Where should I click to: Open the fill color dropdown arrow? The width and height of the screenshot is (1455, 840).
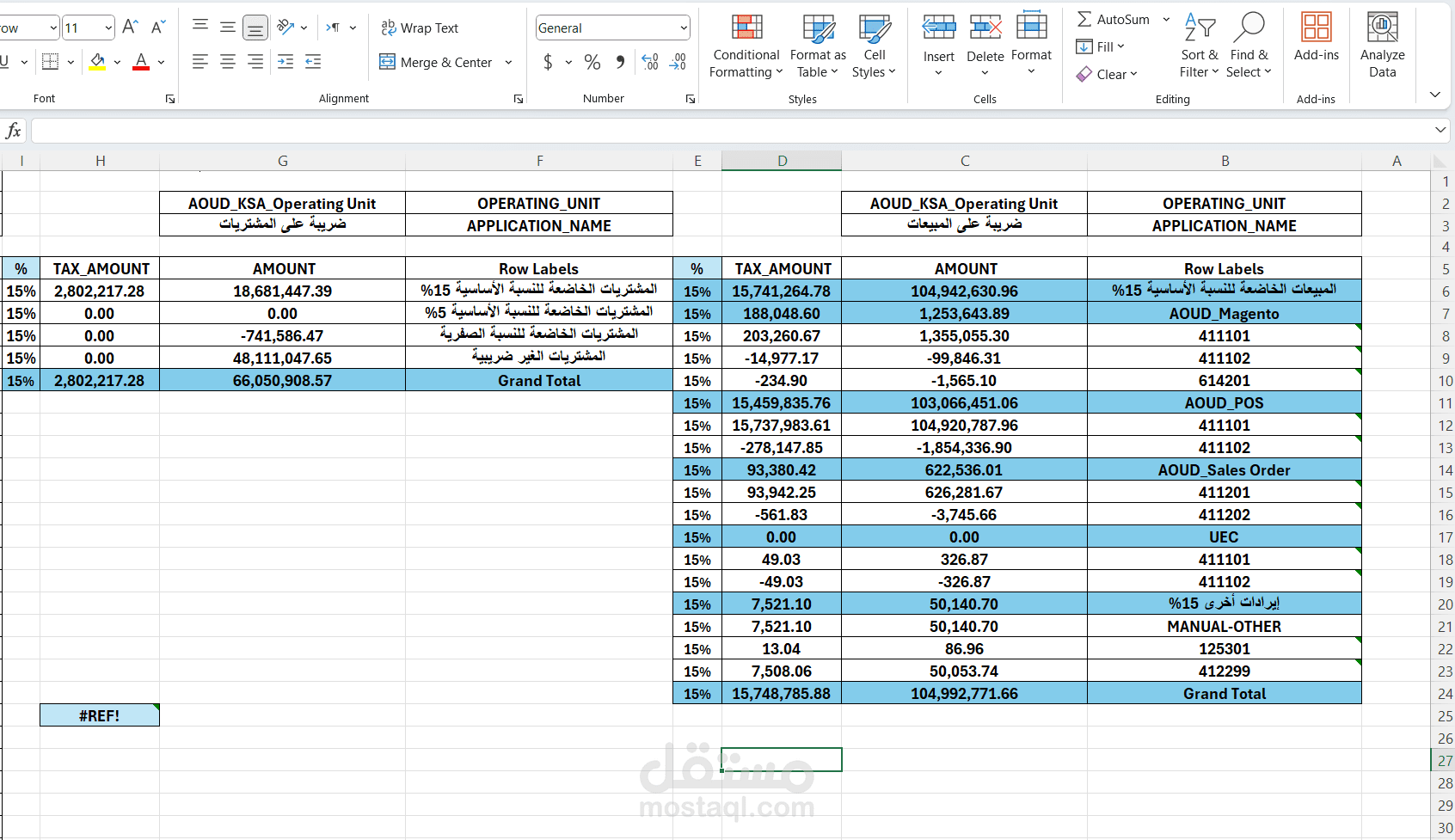point(117,62)
